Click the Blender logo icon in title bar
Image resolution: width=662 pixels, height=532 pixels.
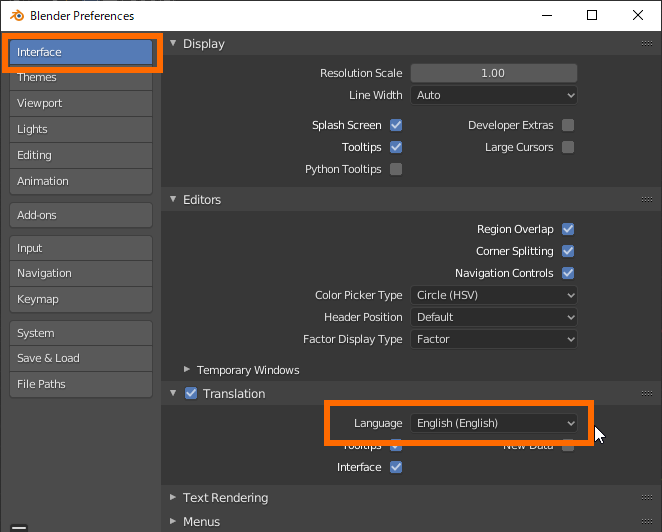[x=17, y=16]
